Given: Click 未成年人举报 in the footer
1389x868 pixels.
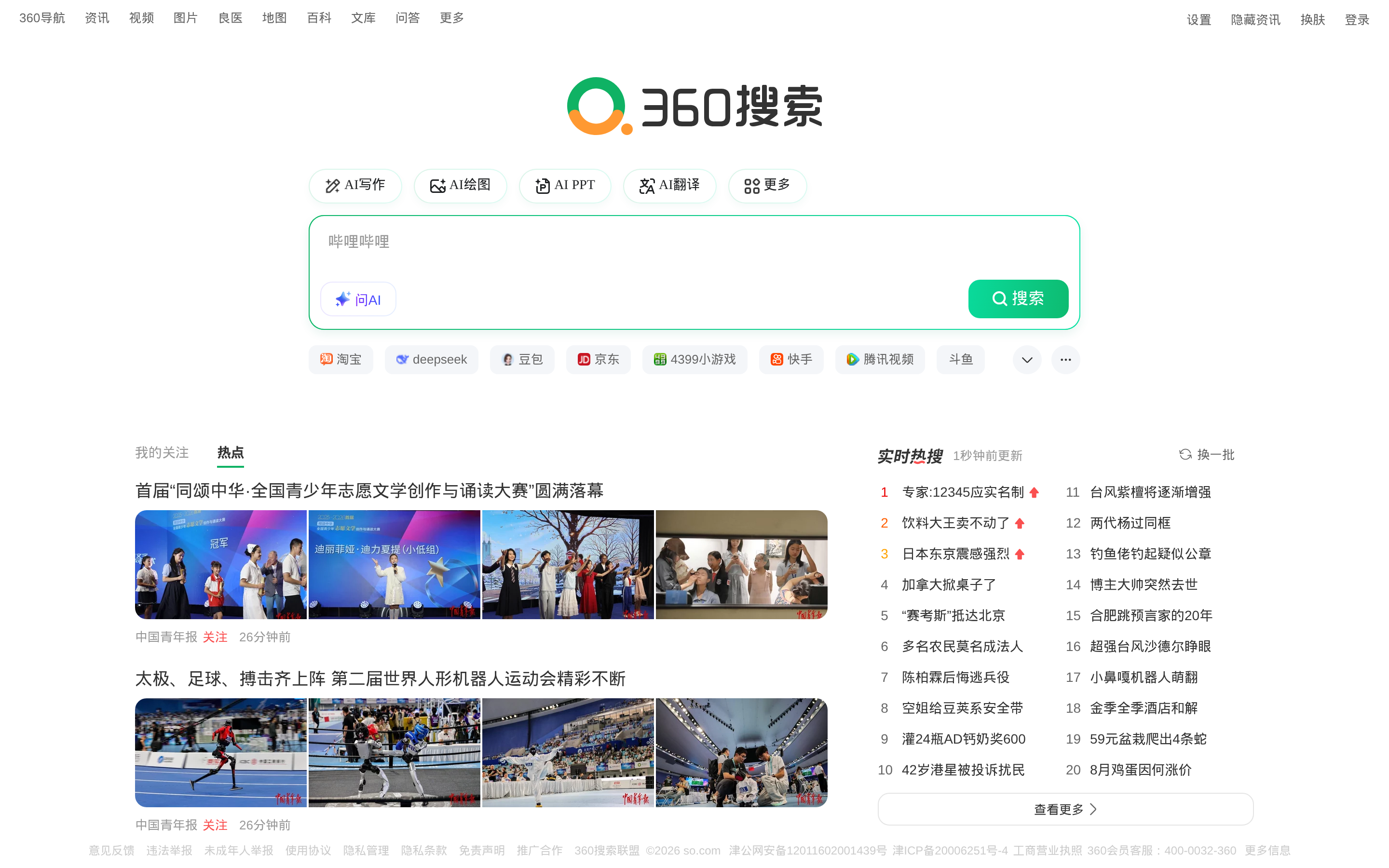Looking at the screenshot, I should point(239,850).
